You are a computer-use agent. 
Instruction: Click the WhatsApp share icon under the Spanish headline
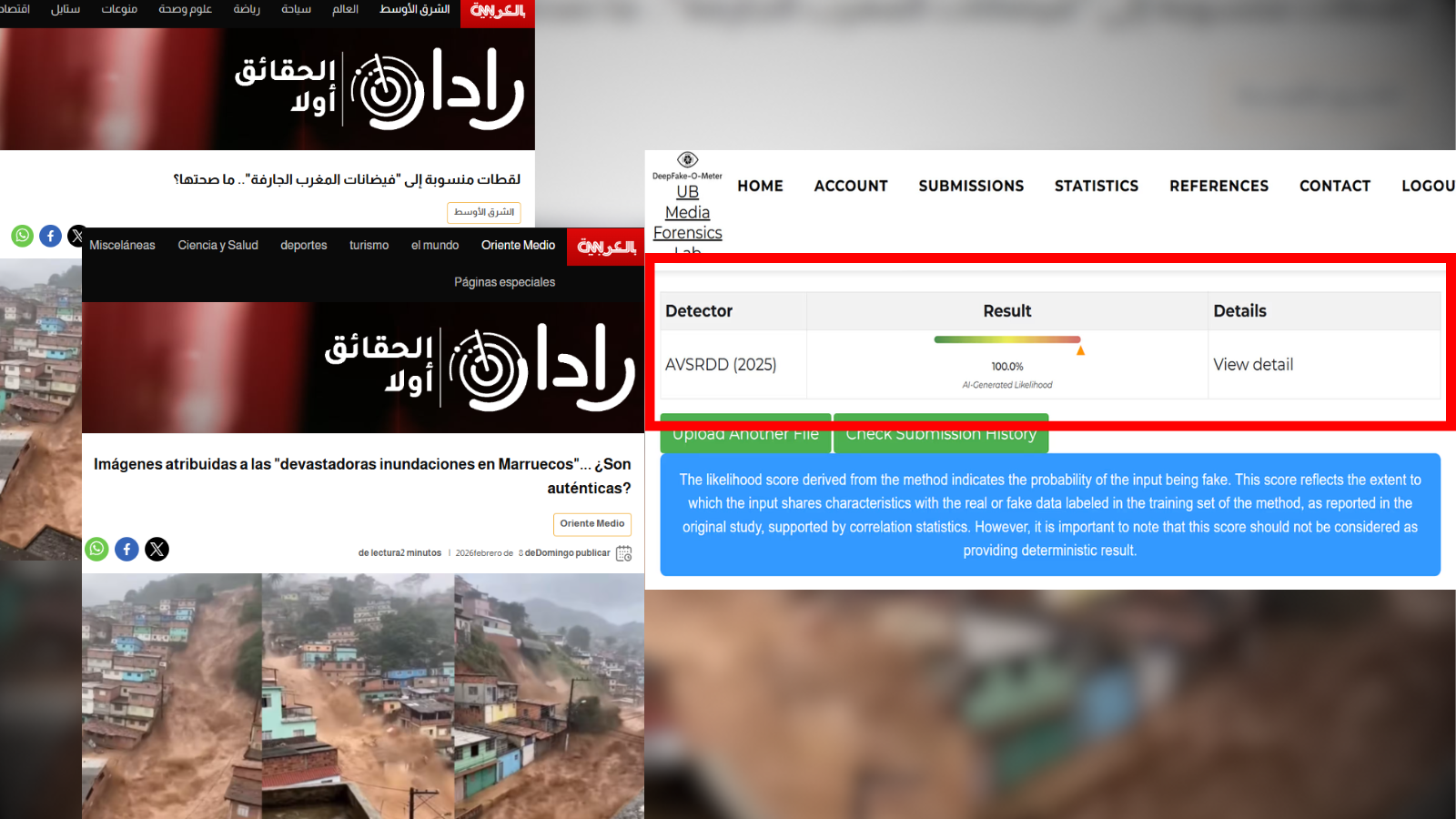(x=97, y=549)
